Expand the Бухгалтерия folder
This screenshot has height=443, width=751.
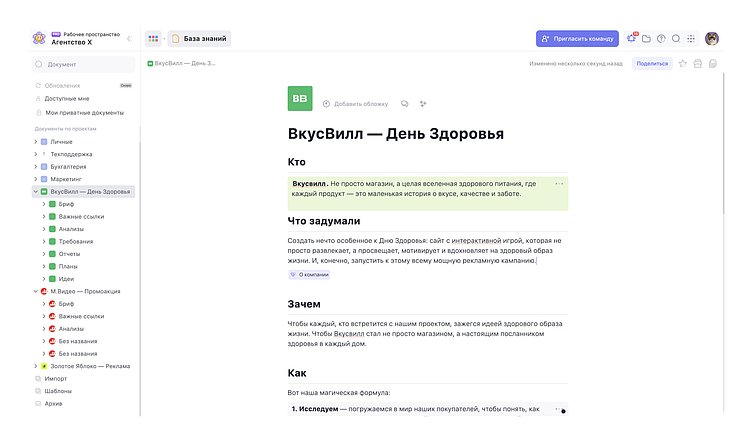click(35, 167)
